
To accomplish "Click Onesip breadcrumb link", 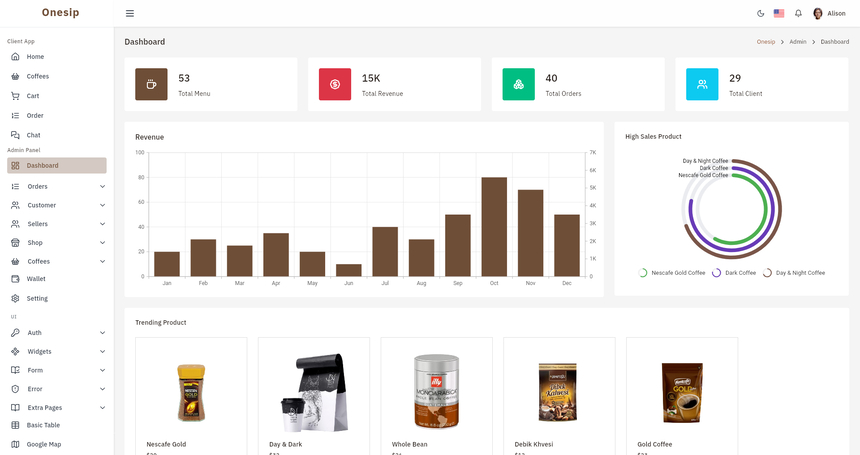I will pos(766,42).
